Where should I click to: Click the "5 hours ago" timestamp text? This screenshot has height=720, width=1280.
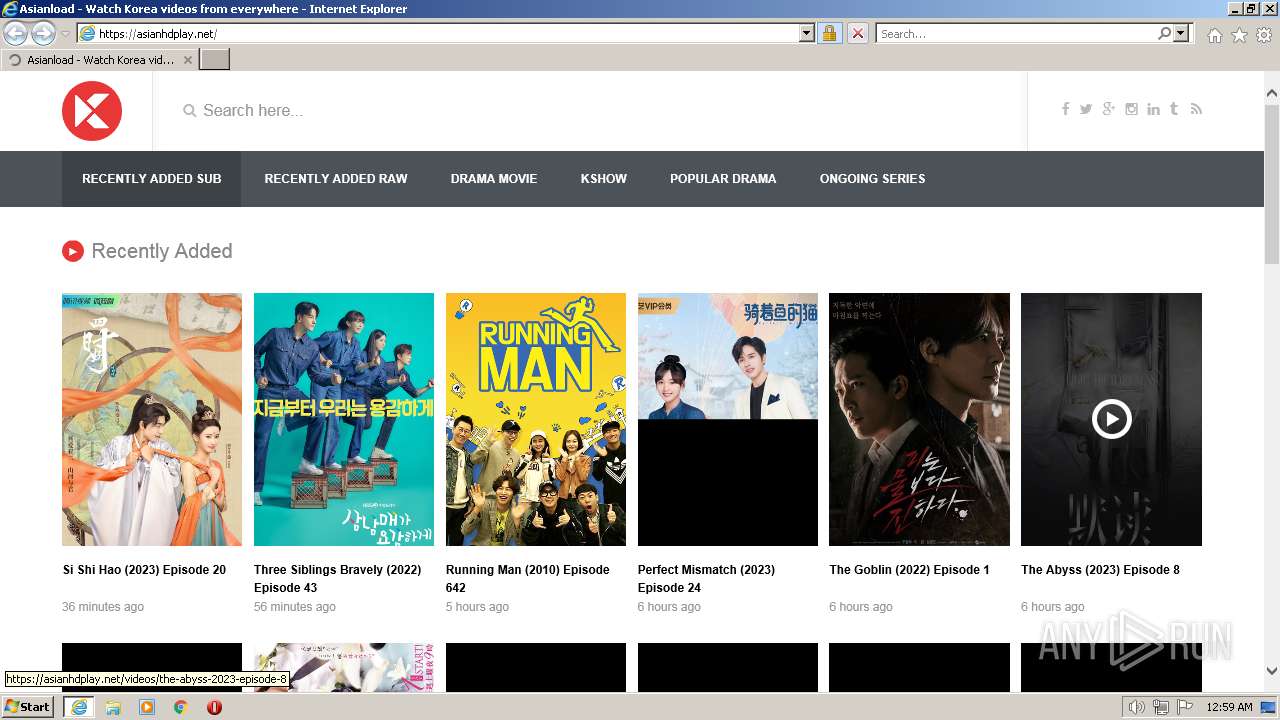point(477,607)
